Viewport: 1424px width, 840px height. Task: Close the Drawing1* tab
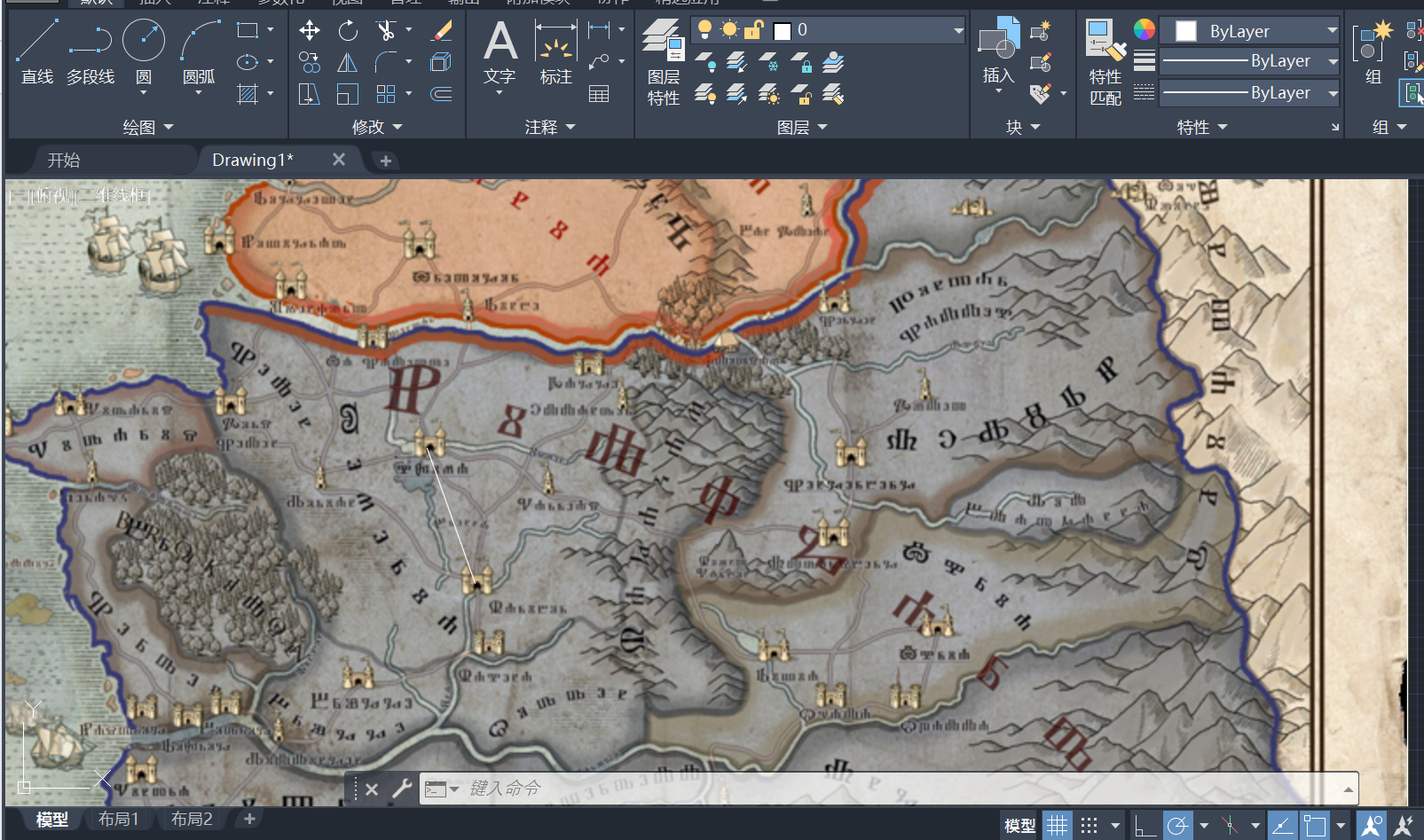[x=339, y=160]
